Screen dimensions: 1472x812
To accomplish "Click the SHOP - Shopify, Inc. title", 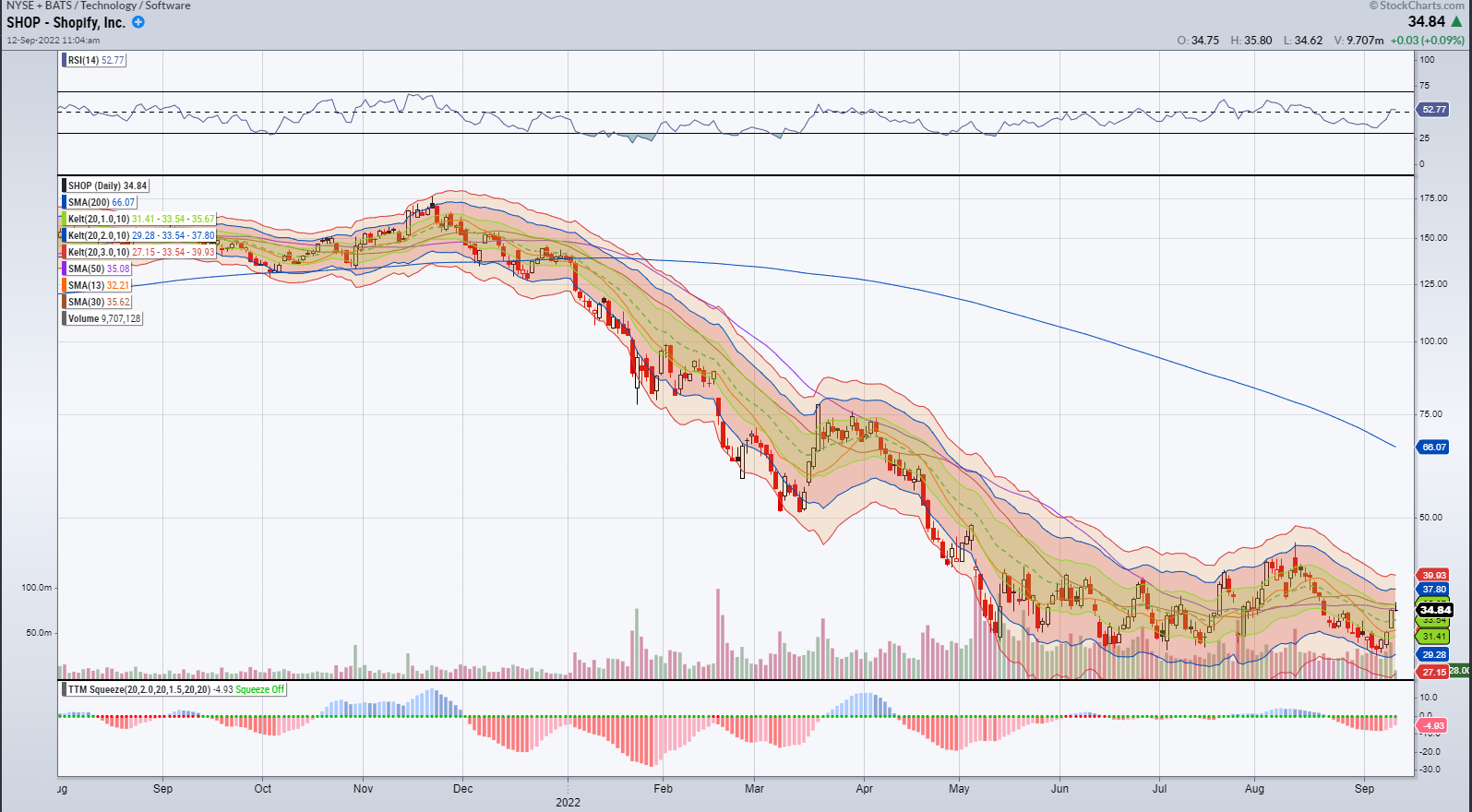I will 66,22.
